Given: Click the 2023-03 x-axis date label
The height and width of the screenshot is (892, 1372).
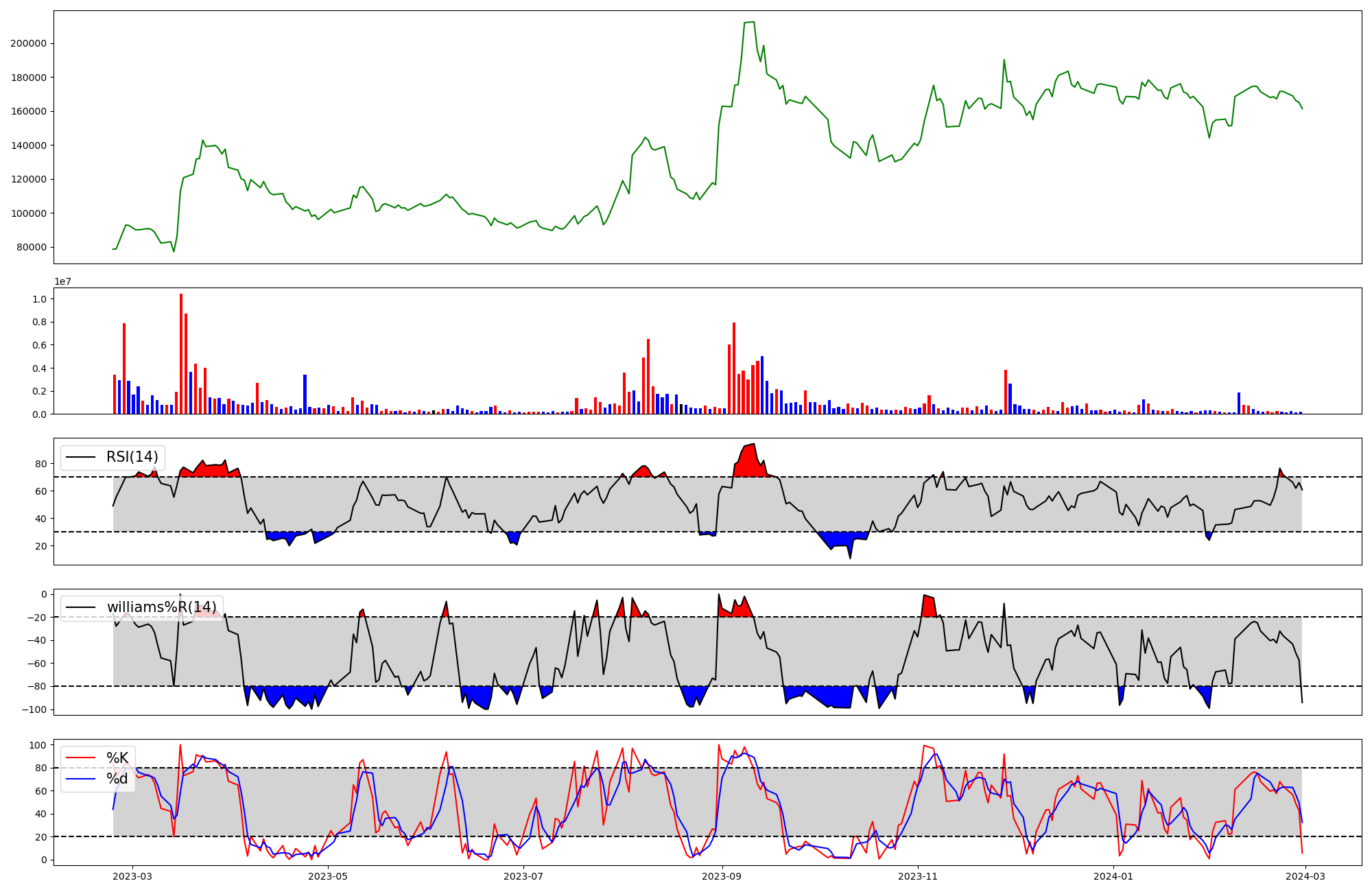Looking at the screenshot, I should (132, 876).
